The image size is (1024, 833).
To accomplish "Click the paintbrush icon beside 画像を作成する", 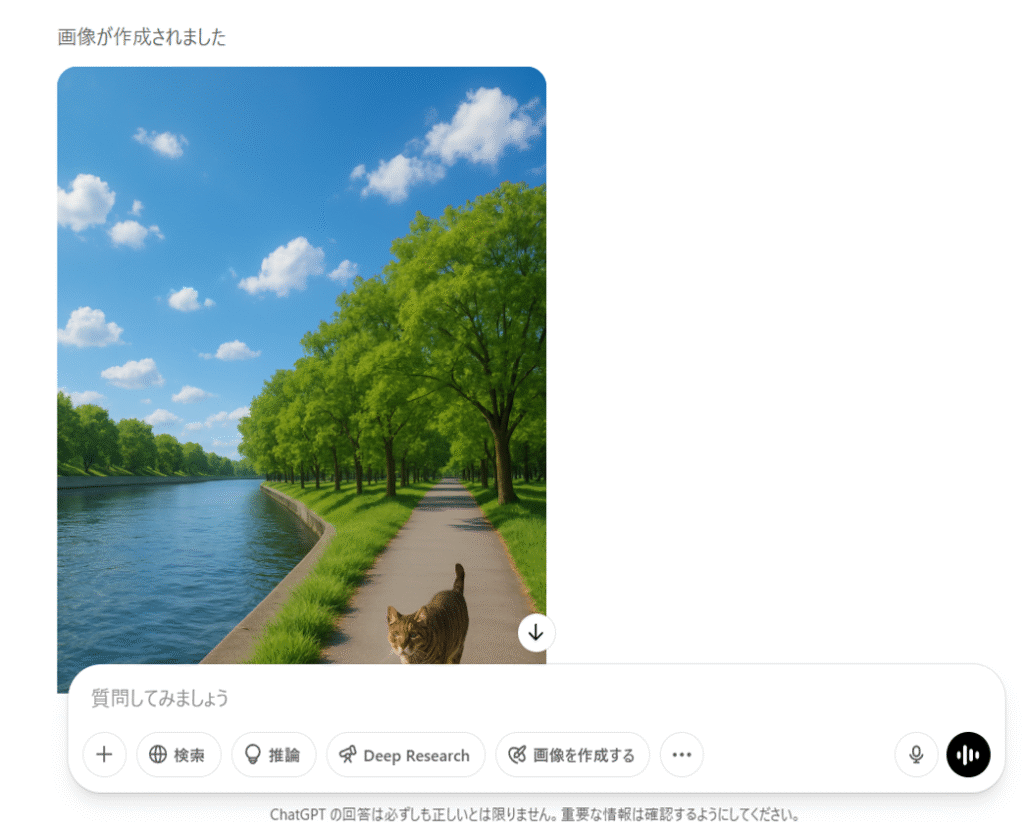I will pos(517,755).
